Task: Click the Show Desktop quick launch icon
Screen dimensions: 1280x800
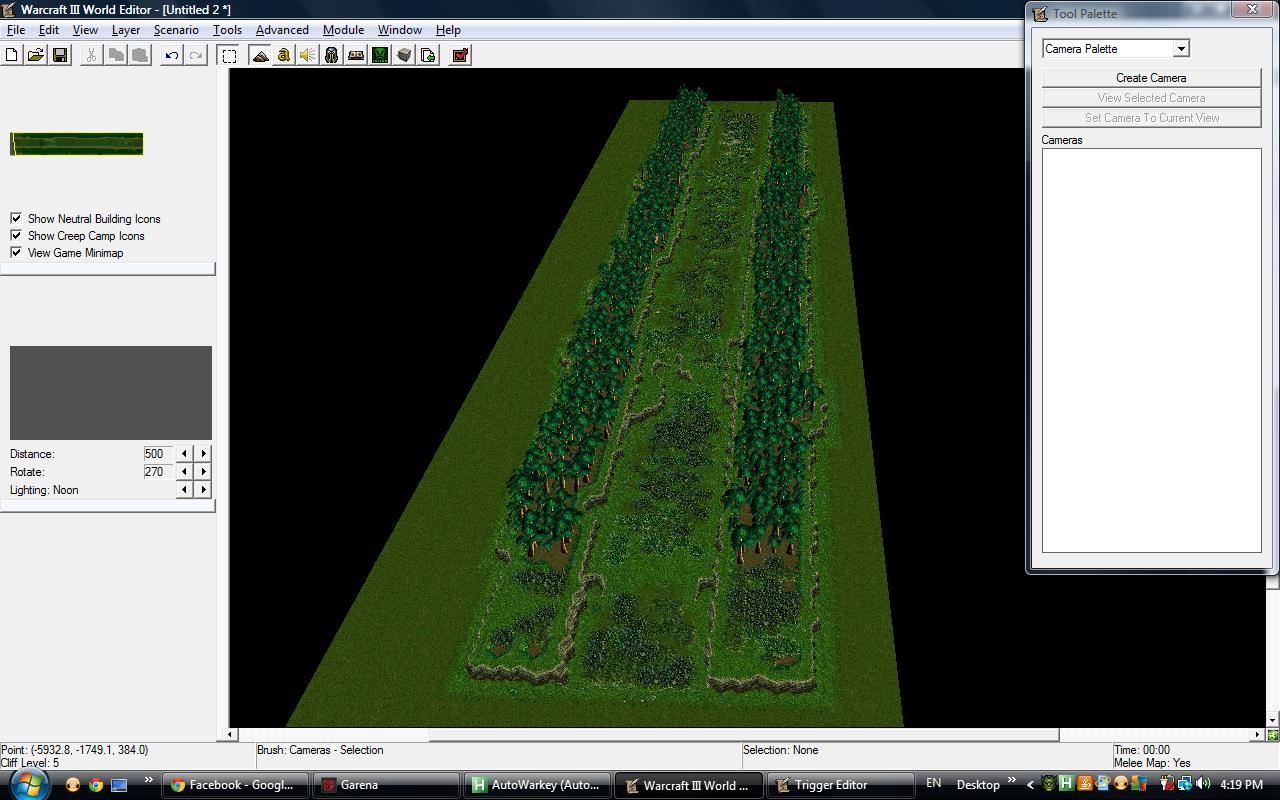Action: point(119,785)
